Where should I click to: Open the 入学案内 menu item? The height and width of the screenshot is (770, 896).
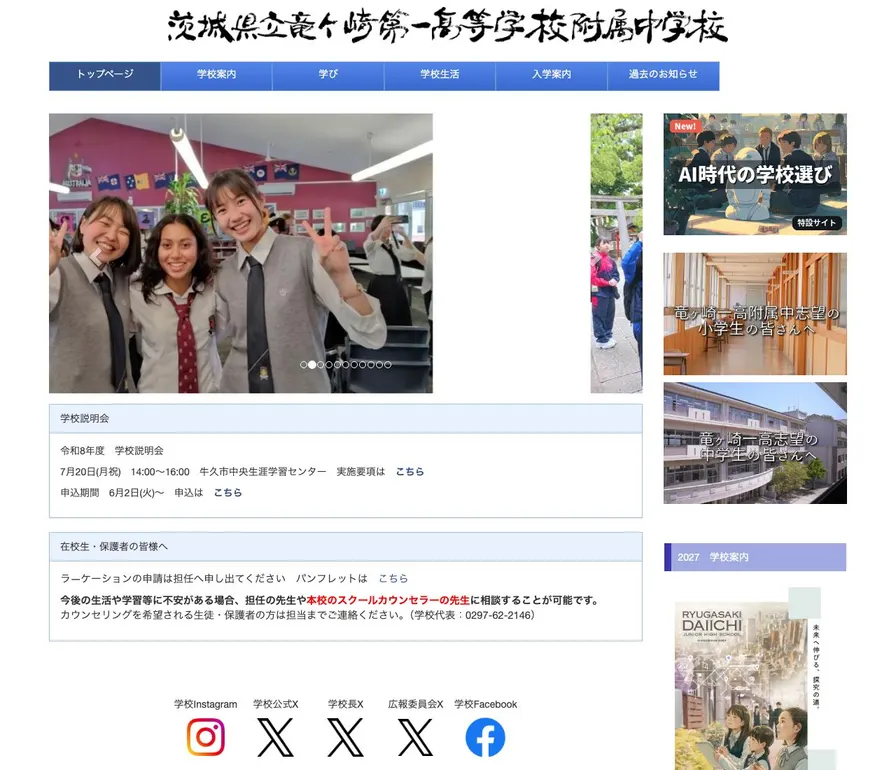(x=551, y=76)
